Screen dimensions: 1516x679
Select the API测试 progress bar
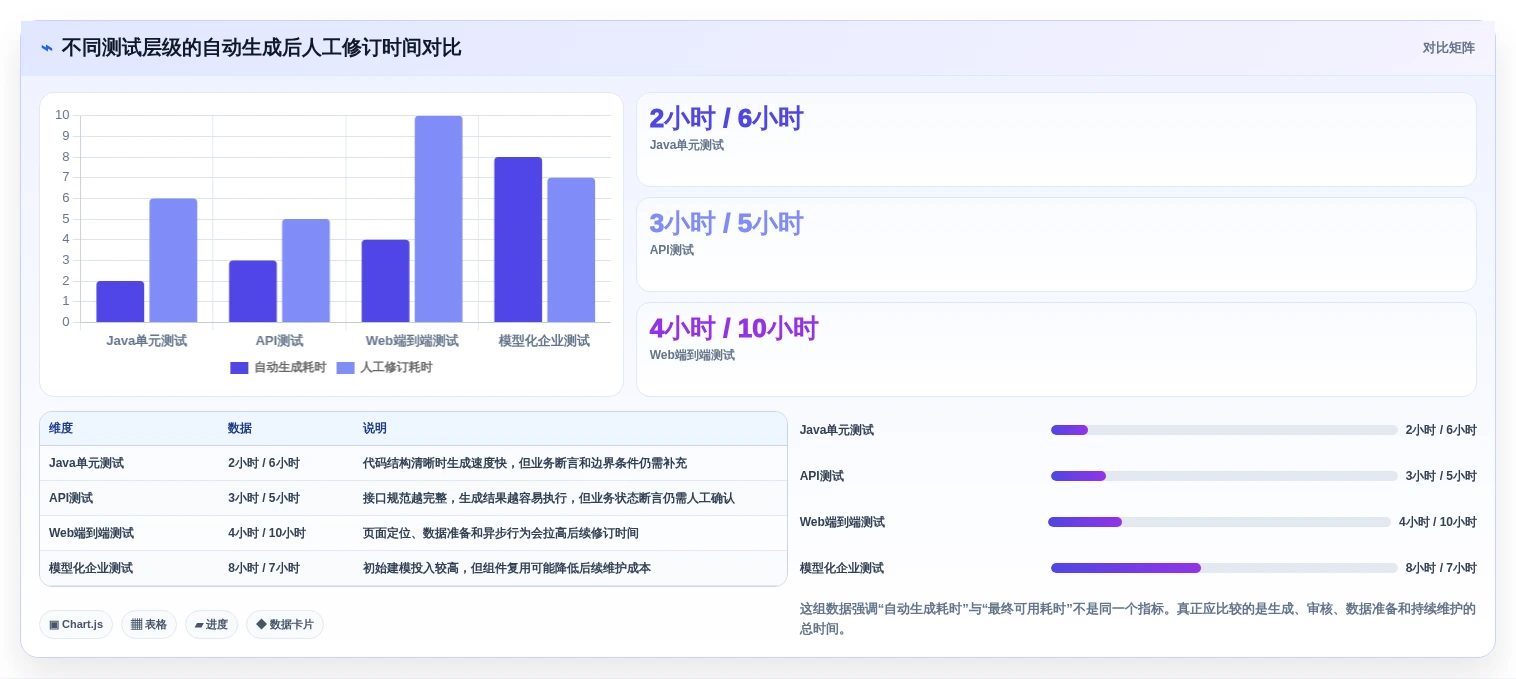[1224, 476]
